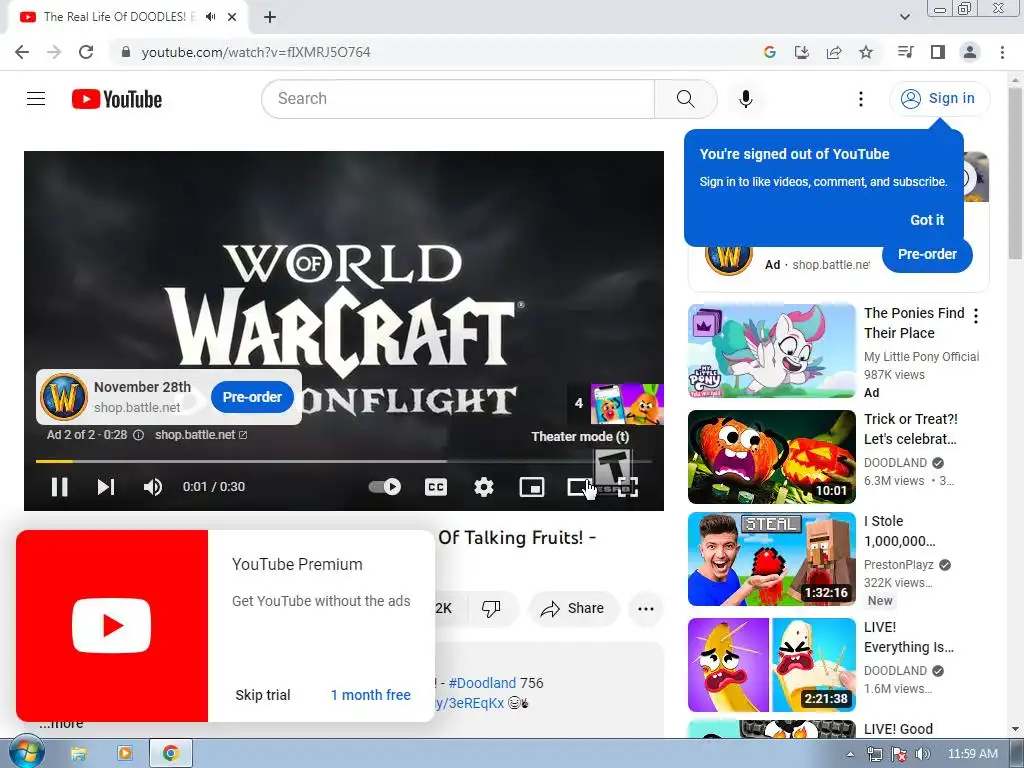
Task: Toggle closed captions CC
Action: 436,487
